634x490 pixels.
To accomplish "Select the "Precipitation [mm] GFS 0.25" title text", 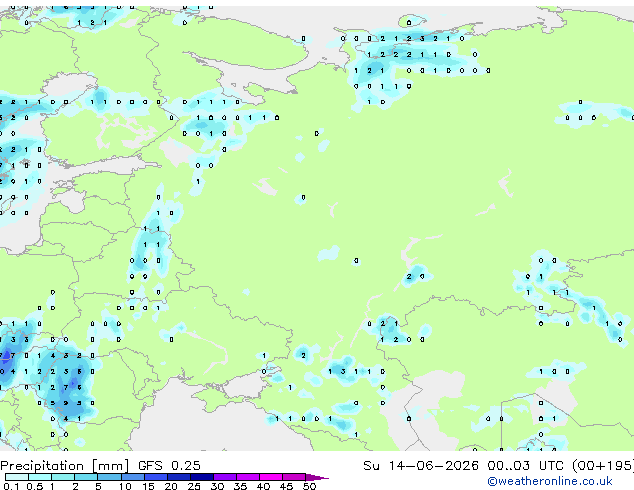I will [100, 466].
